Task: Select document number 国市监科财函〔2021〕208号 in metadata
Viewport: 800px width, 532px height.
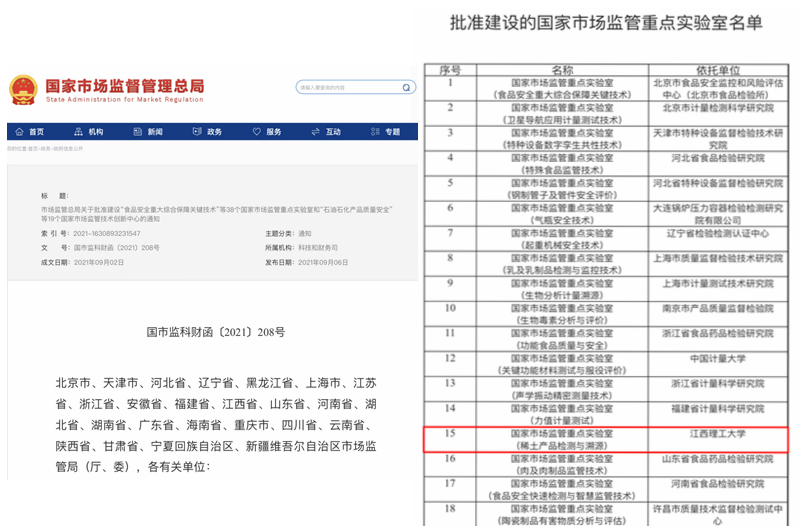Action: coord(116,248)
